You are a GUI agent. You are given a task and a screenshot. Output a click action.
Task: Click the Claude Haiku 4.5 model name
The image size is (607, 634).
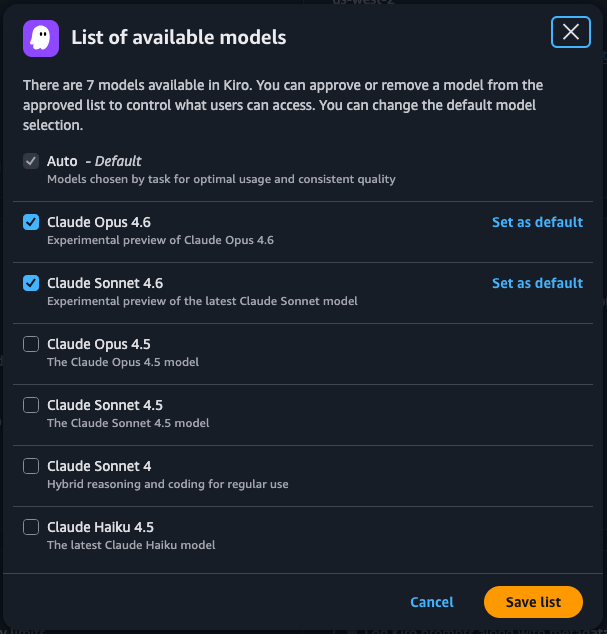100,527
